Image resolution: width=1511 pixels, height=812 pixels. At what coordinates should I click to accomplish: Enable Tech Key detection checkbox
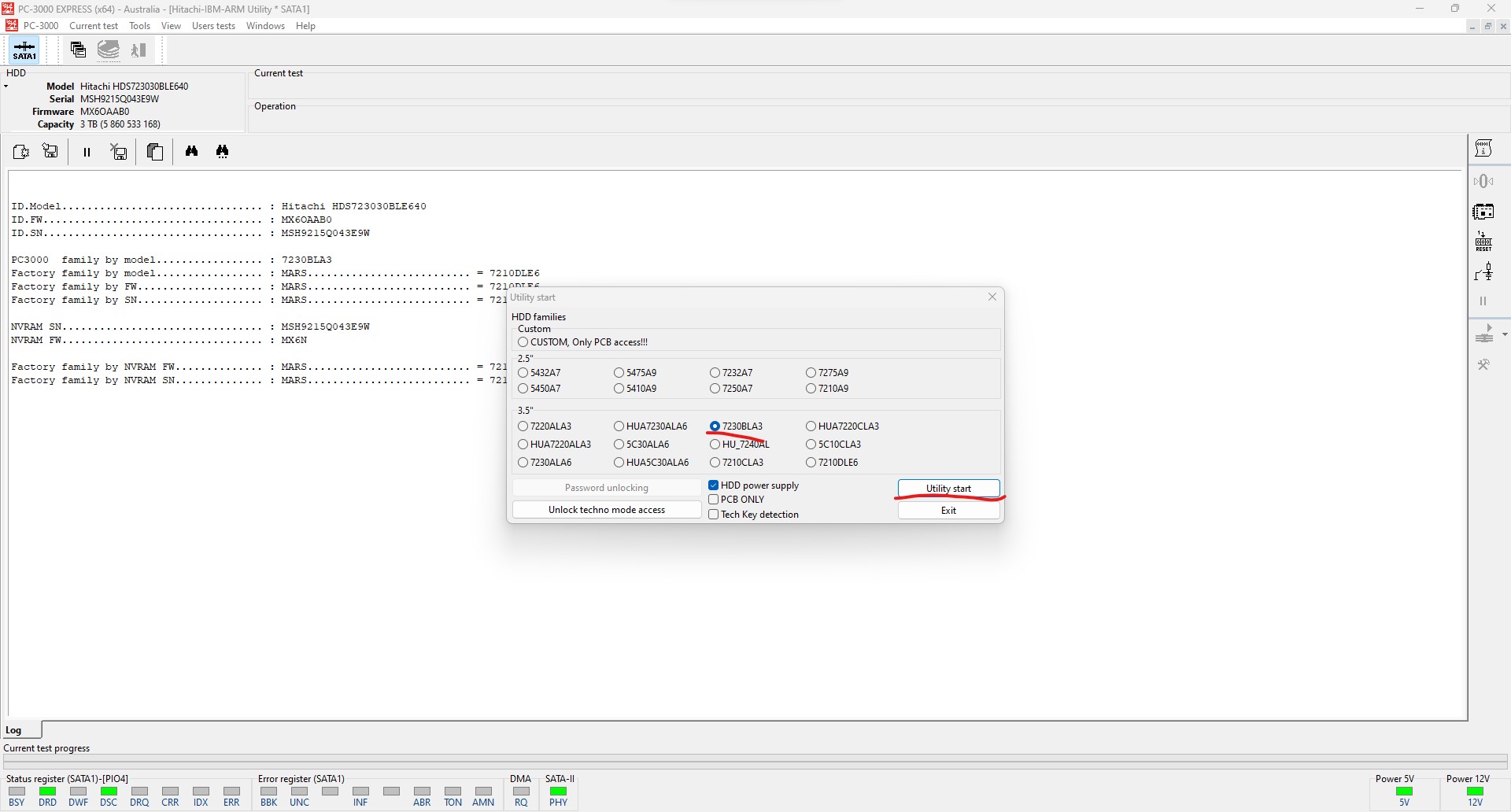[714, 514]
